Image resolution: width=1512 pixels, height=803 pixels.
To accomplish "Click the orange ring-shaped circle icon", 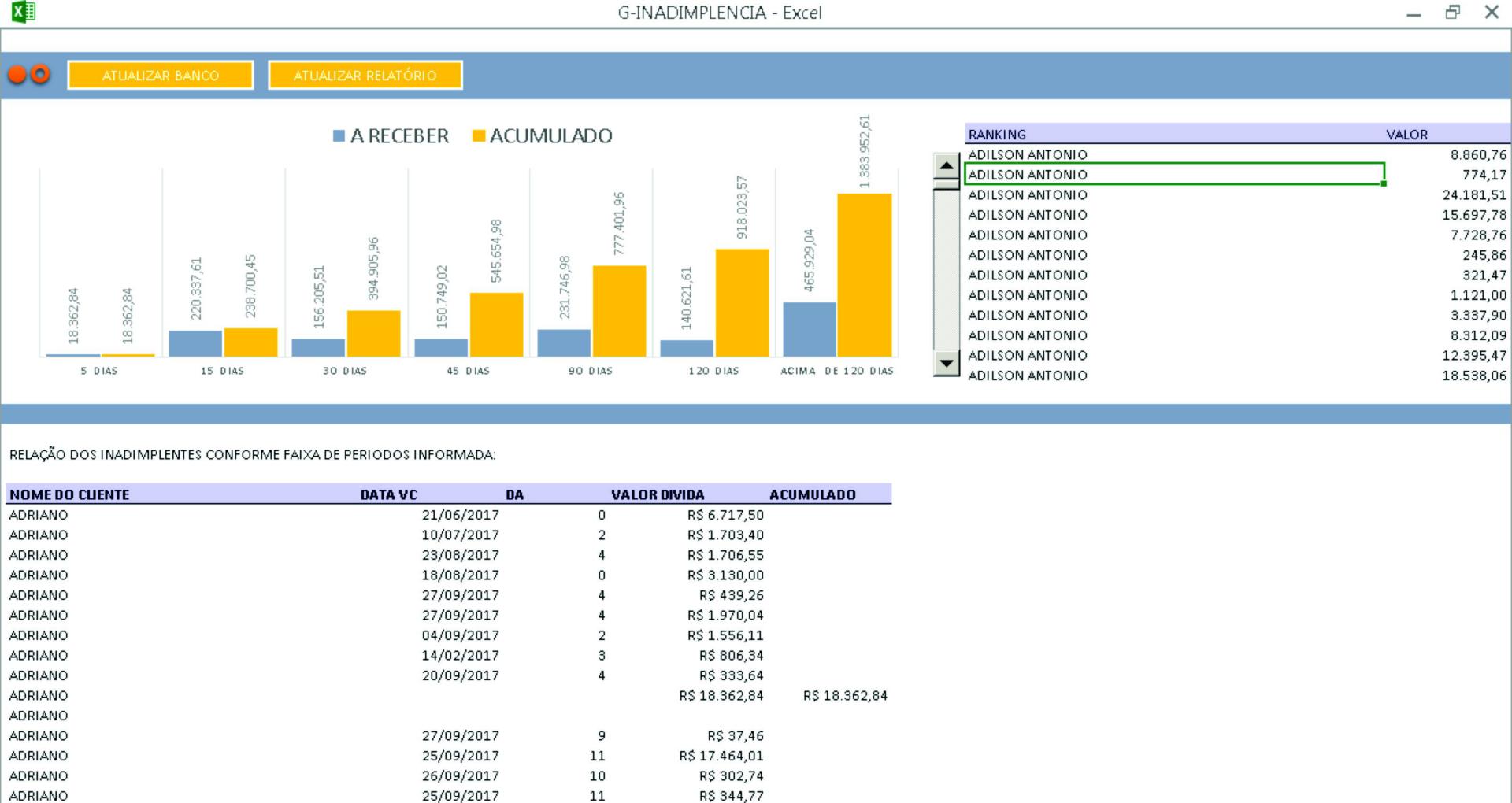I will click(x=40, y=74).
